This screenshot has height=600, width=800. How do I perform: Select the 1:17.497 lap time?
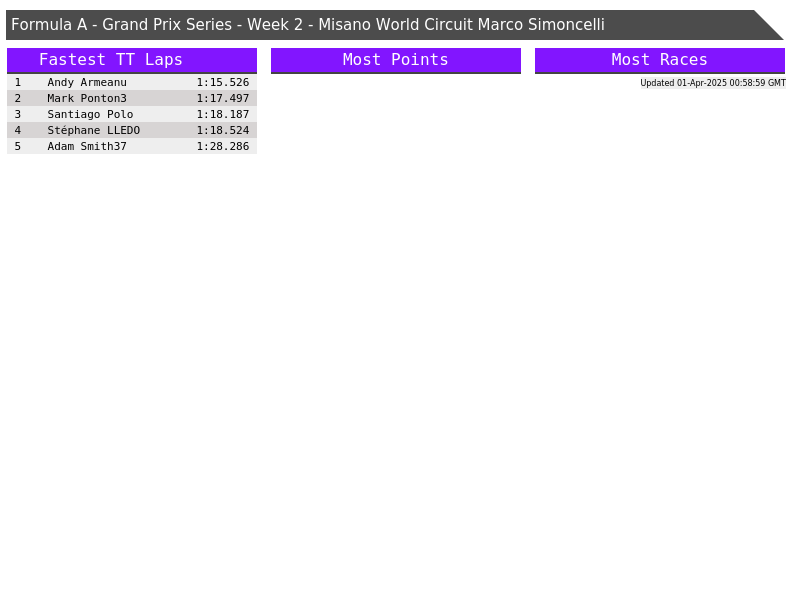(x=223, y=98)
